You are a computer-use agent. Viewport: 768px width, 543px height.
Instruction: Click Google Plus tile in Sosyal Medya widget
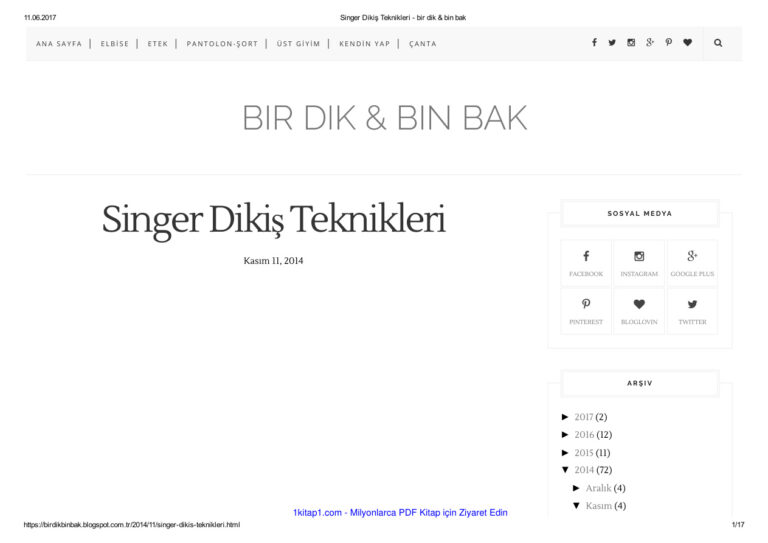point(692,263)
